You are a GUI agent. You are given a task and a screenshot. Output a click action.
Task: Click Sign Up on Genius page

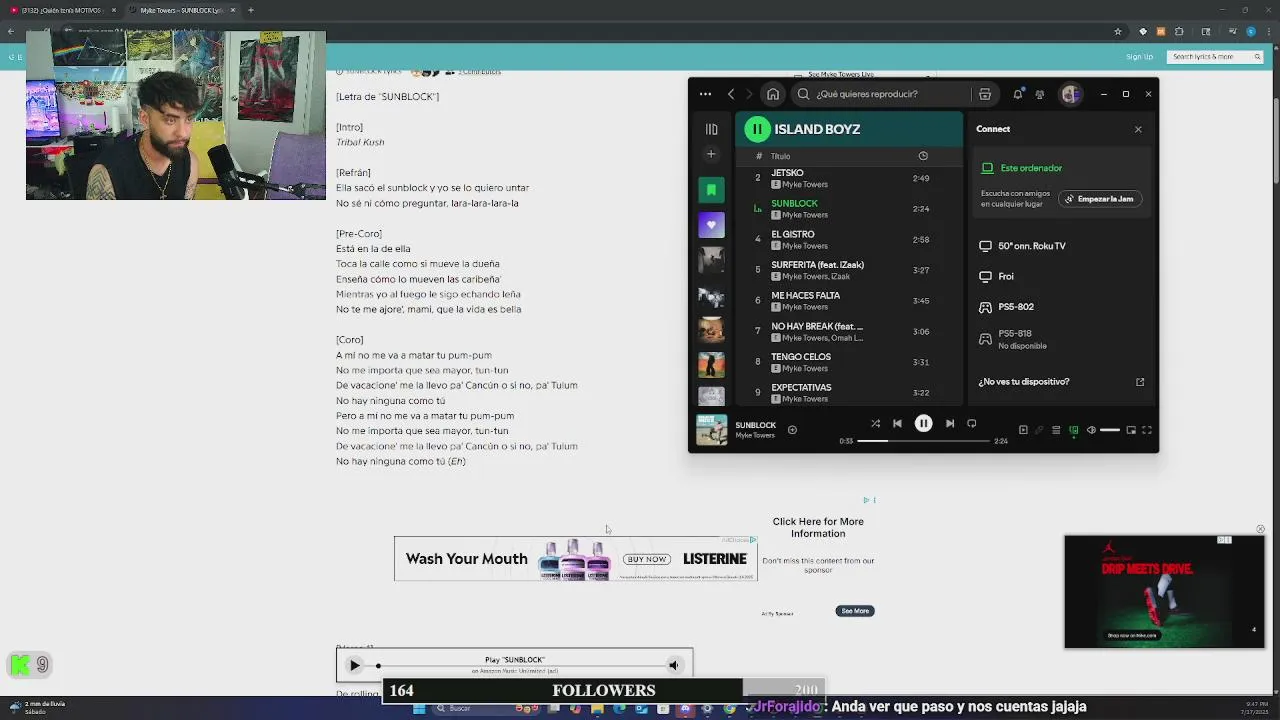point(1139,57)
